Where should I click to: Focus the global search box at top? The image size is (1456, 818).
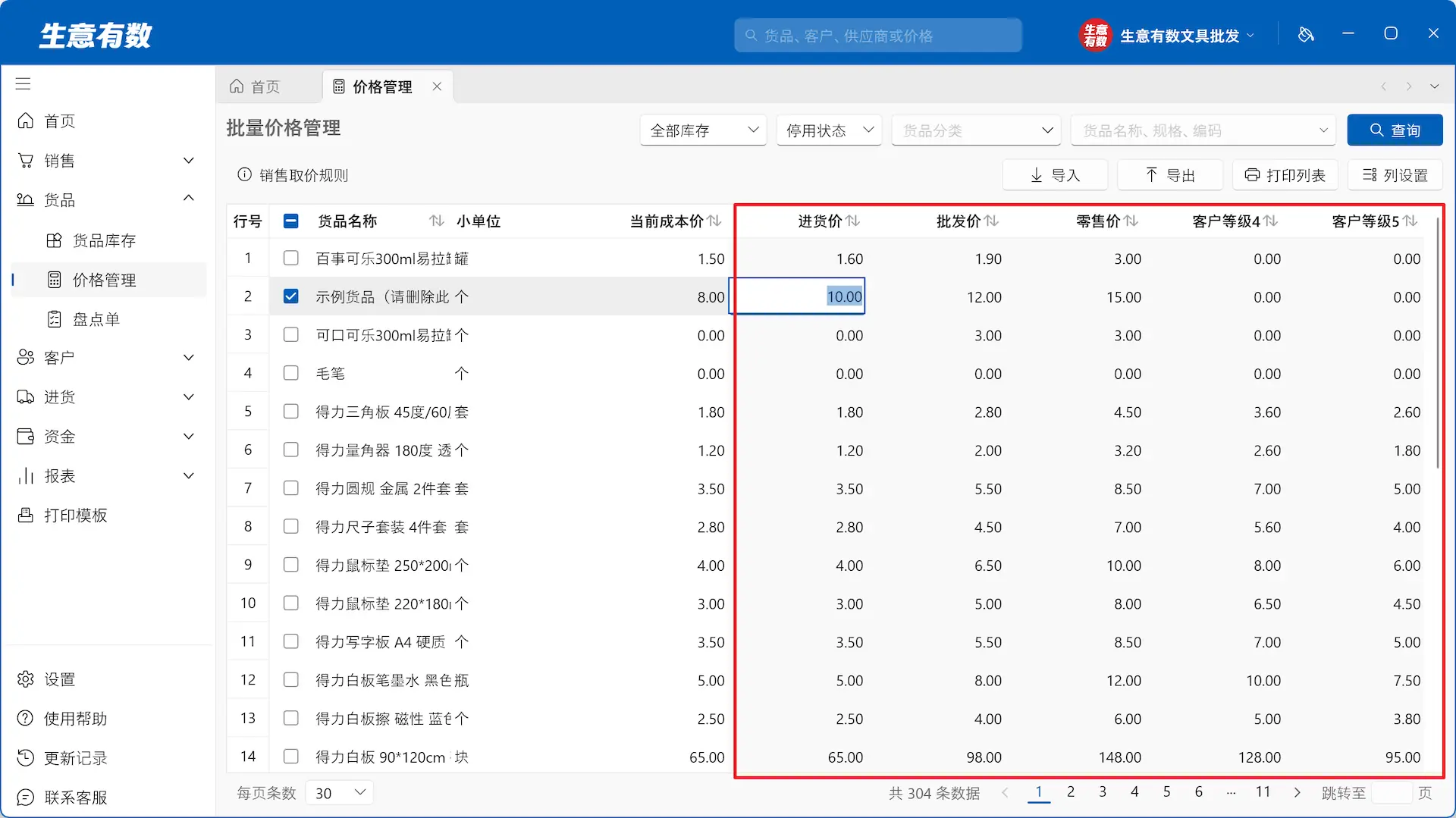coord(878,36)
